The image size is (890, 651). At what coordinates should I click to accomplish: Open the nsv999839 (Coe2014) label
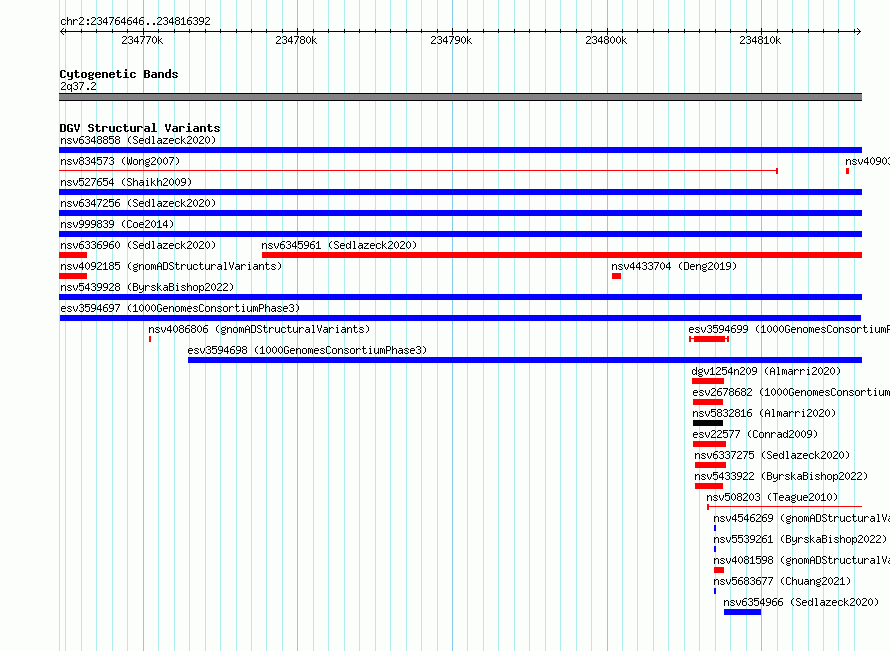pyautogui.click(x=117, y=224)
